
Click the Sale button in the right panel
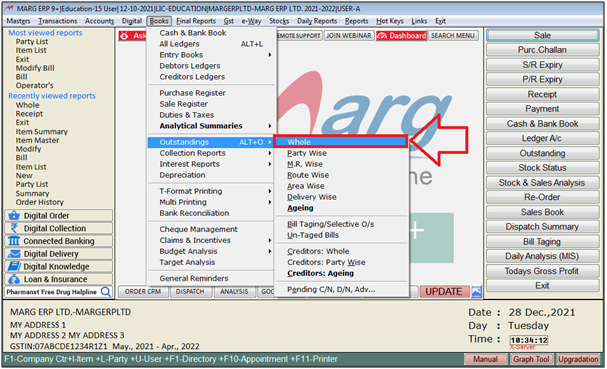point(542,35)
